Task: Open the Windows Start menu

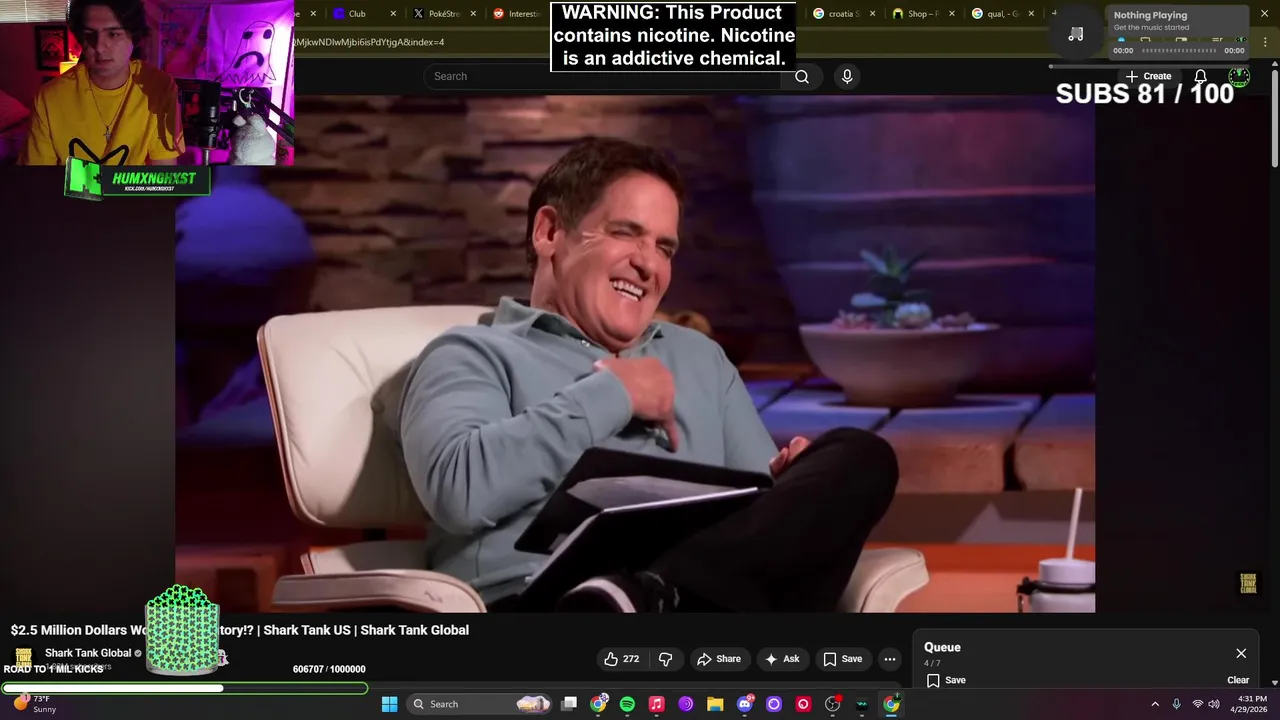Action: click(389, 704)
